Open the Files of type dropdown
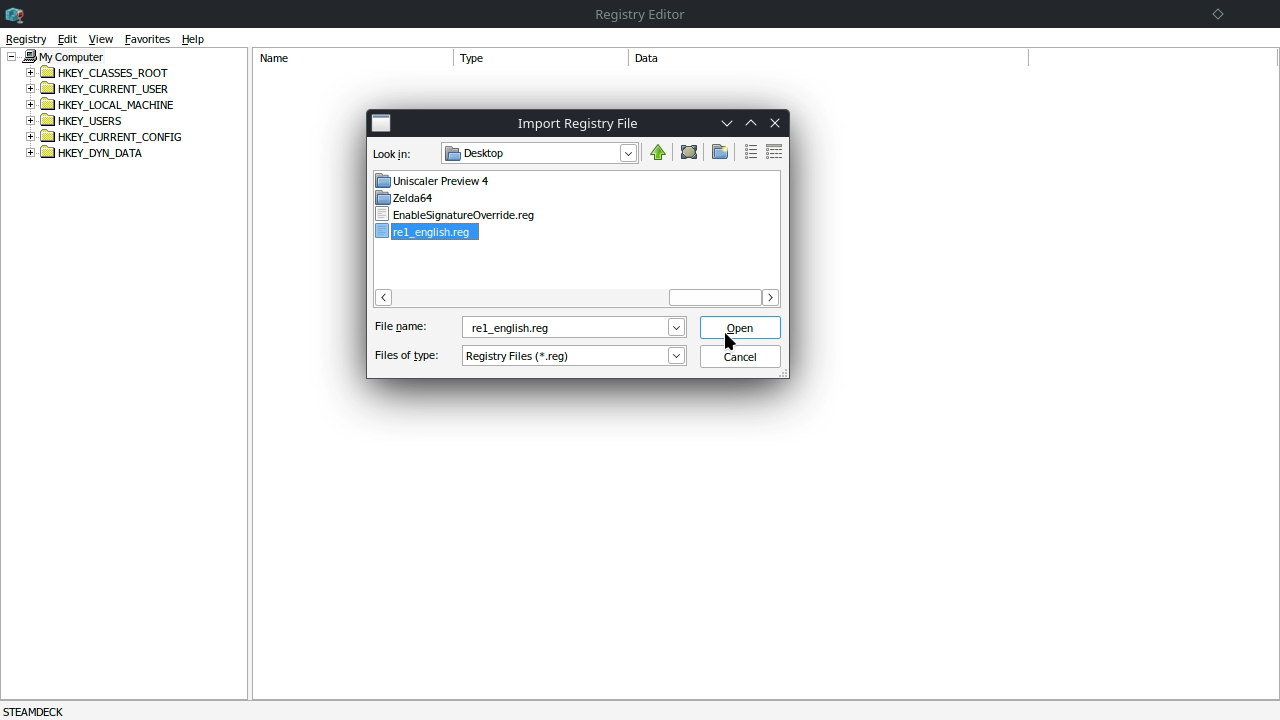This screenshot has width=1280, height=720. [x=676, y=356]
